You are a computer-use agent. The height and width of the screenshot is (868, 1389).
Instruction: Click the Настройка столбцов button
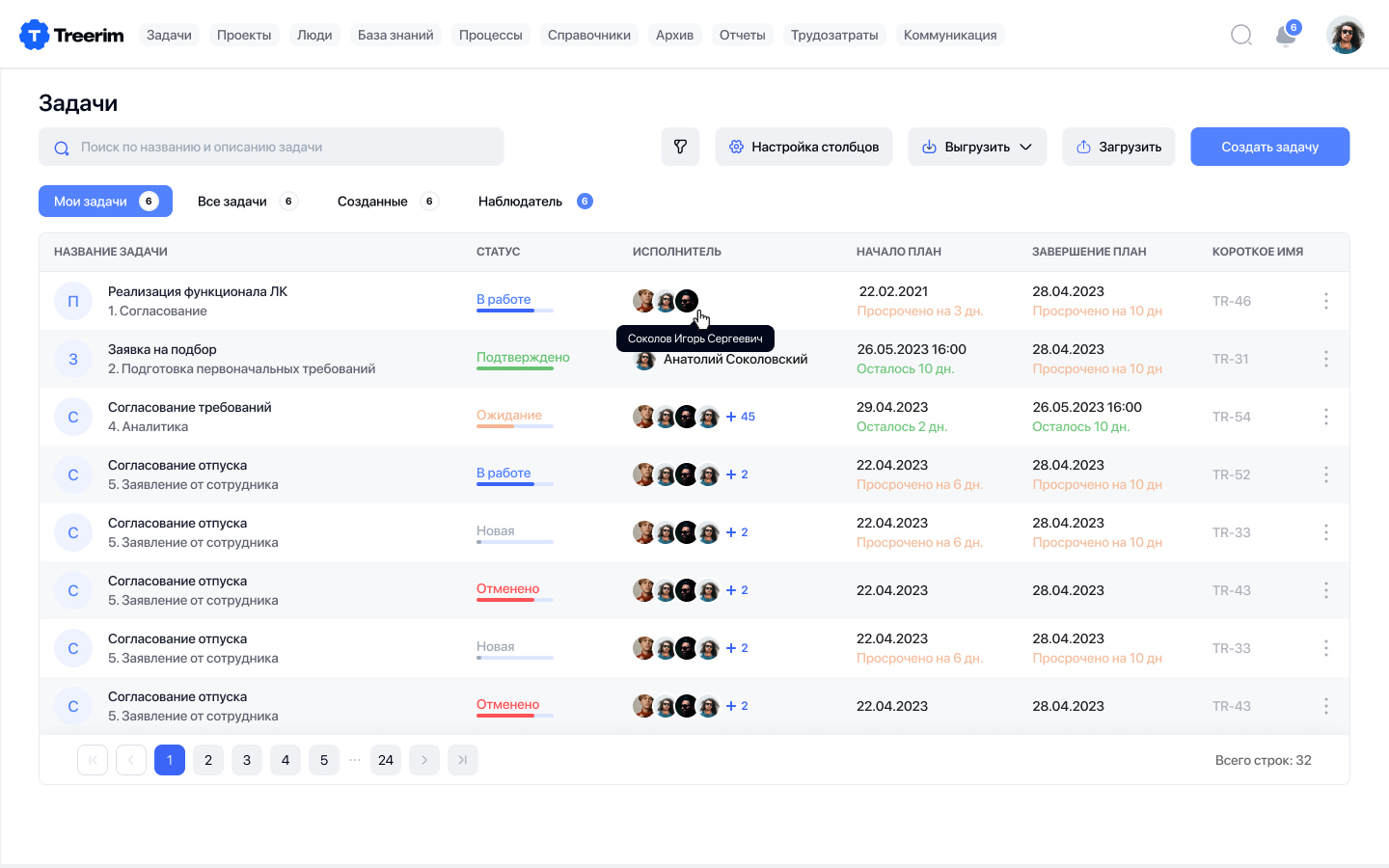coord(803,147)
